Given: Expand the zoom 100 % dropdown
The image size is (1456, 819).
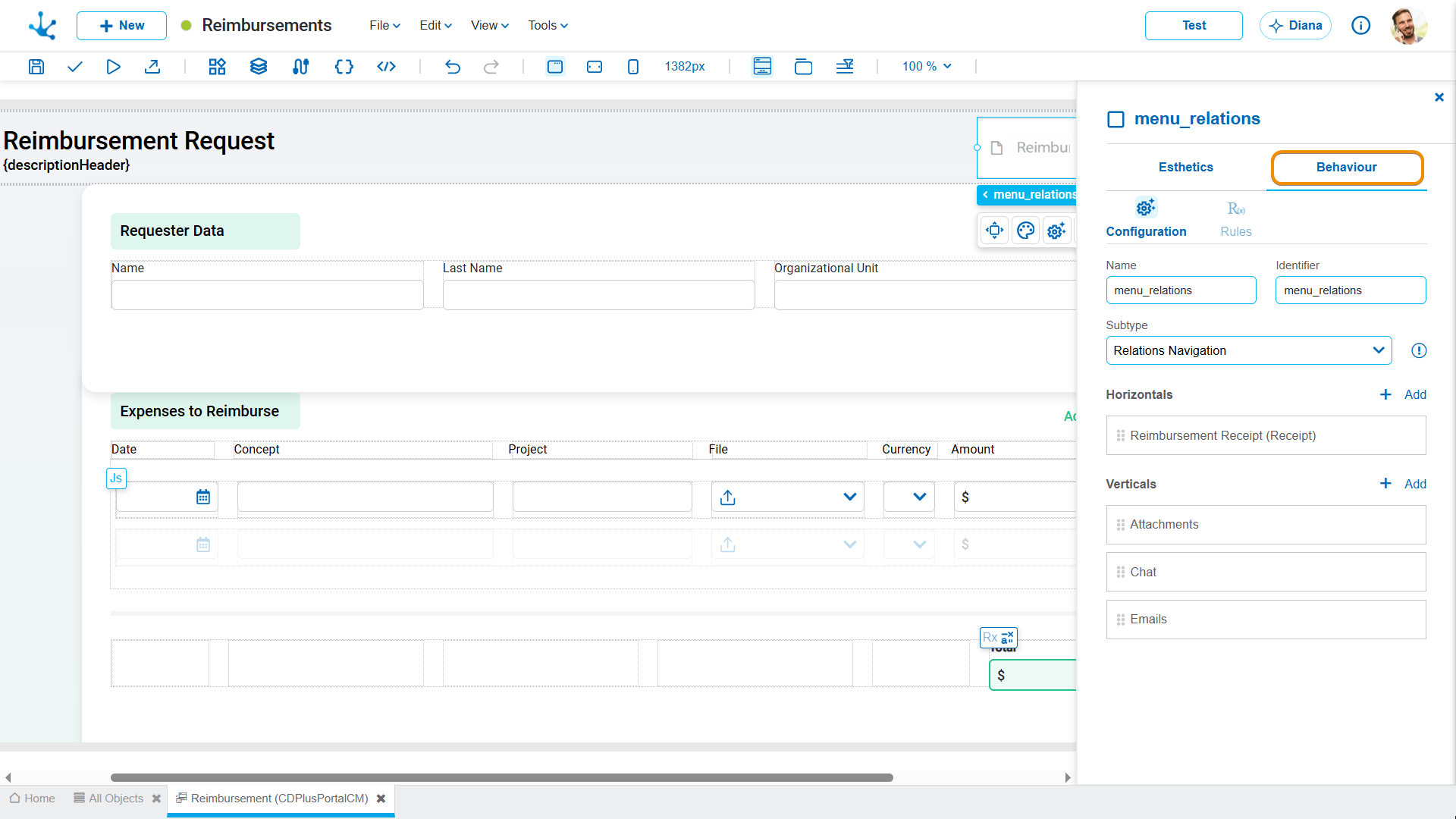Looking at the screenshot, I should [927, 67].
